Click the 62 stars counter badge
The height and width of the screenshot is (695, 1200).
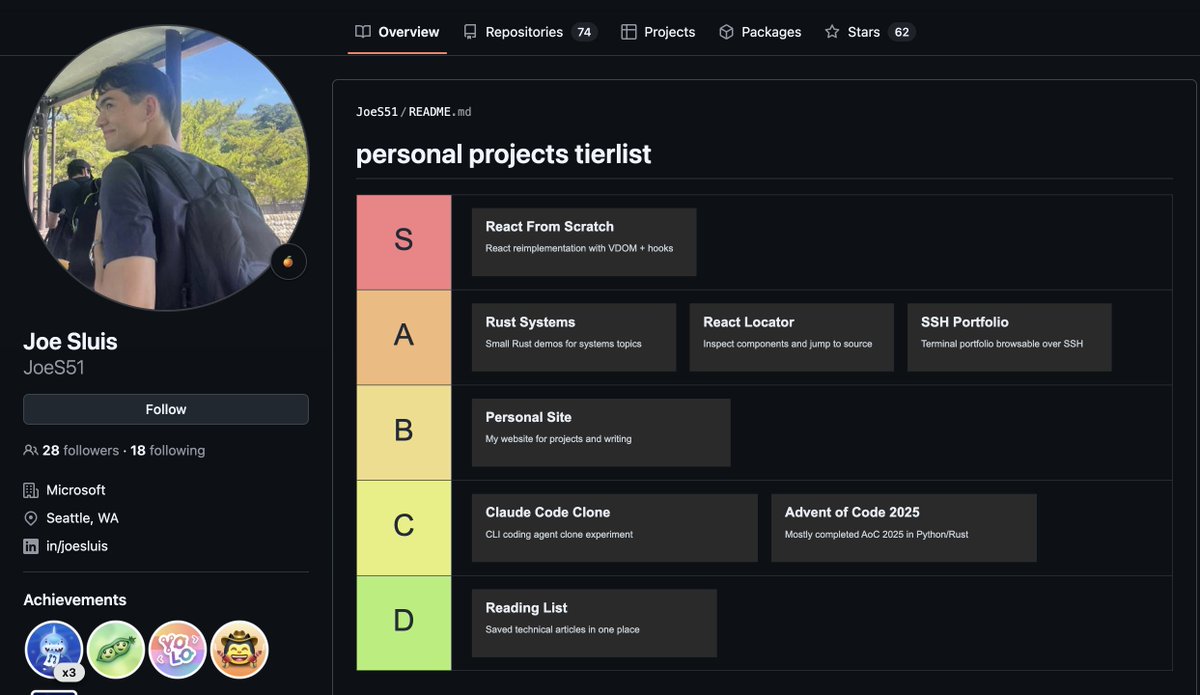(902, 32)
